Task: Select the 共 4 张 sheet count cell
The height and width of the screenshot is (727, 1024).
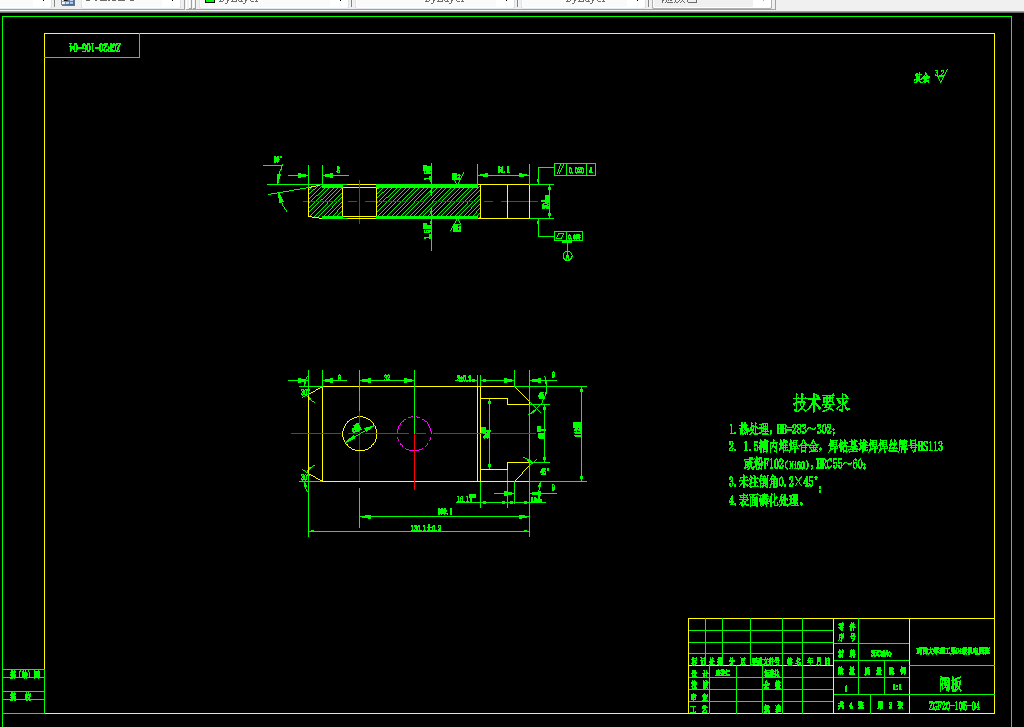Action: (851, 706)
